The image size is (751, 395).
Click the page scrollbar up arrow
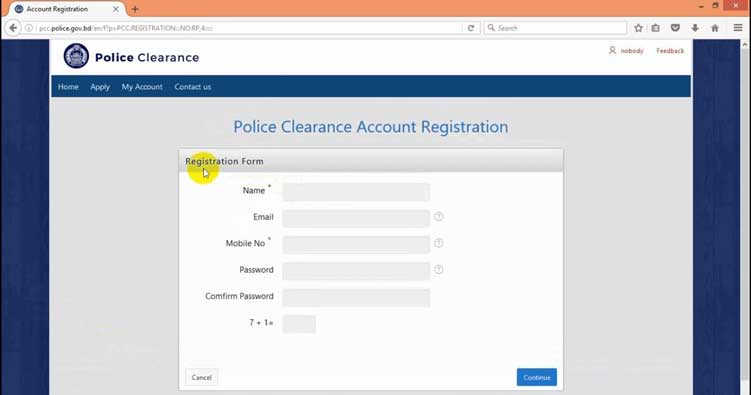745,45
